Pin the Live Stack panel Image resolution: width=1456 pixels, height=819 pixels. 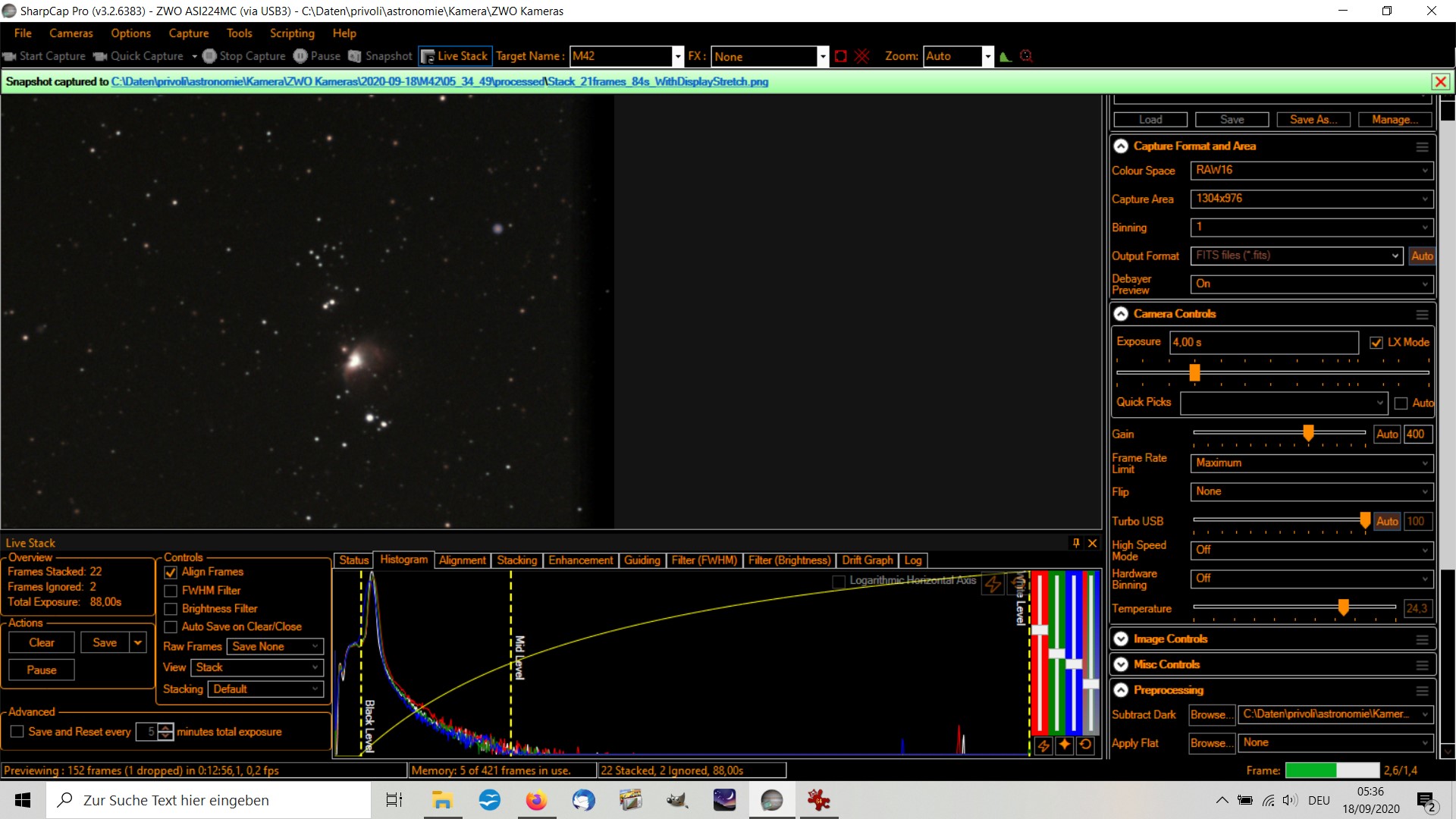click(x=1075, y=543)
